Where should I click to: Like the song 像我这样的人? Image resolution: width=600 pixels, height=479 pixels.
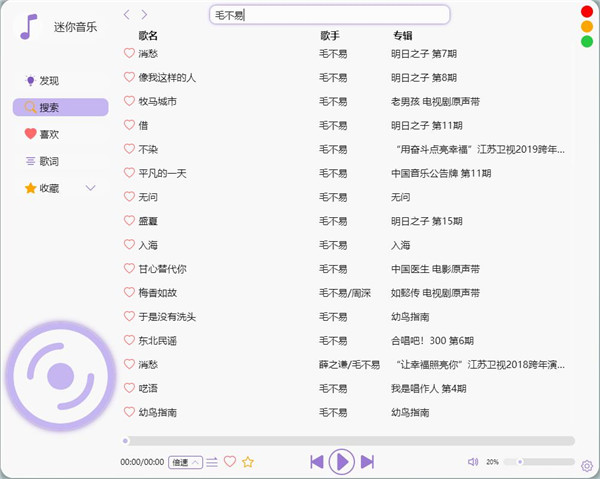point(129,77)
